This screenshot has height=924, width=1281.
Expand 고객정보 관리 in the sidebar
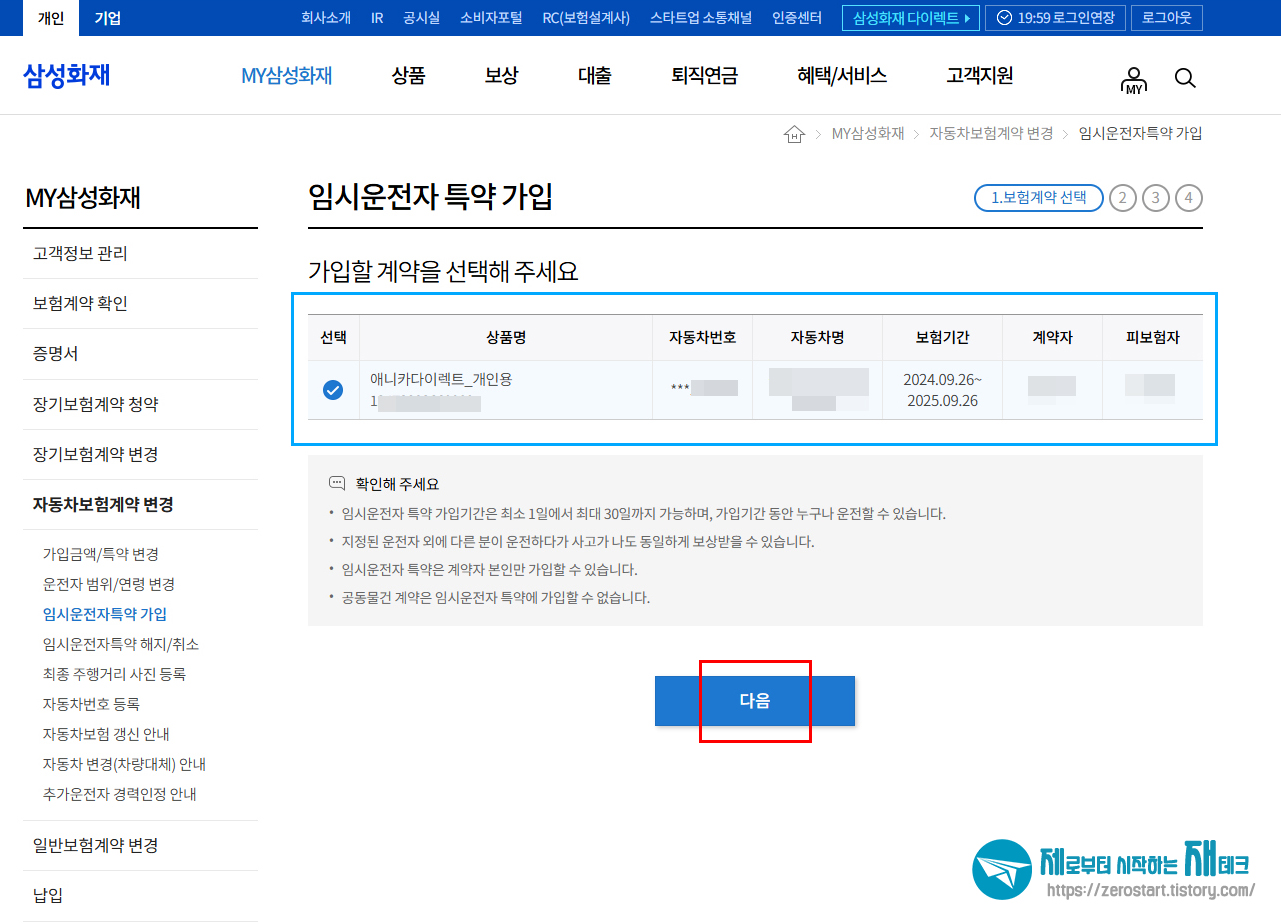point(140,254)
